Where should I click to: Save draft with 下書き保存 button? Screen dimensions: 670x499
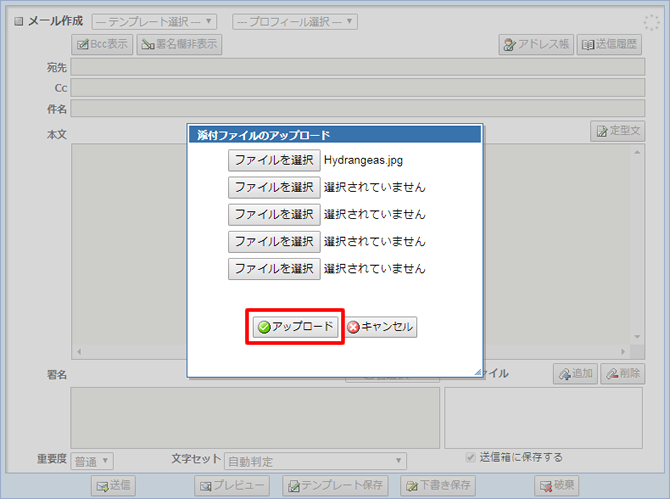coord(438,485)
